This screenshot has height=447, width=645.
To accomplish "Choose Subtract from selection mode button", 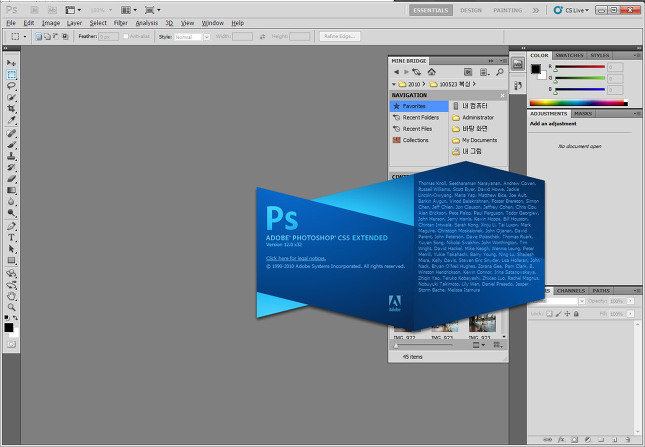I will [x=56, y=37].
